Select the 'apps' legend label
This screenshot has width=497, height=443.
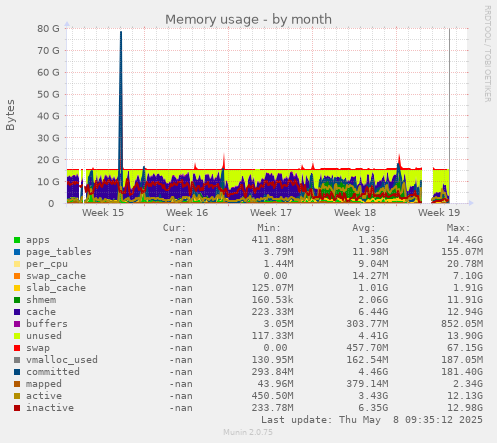pyautogui.click(x=38, y=240)
